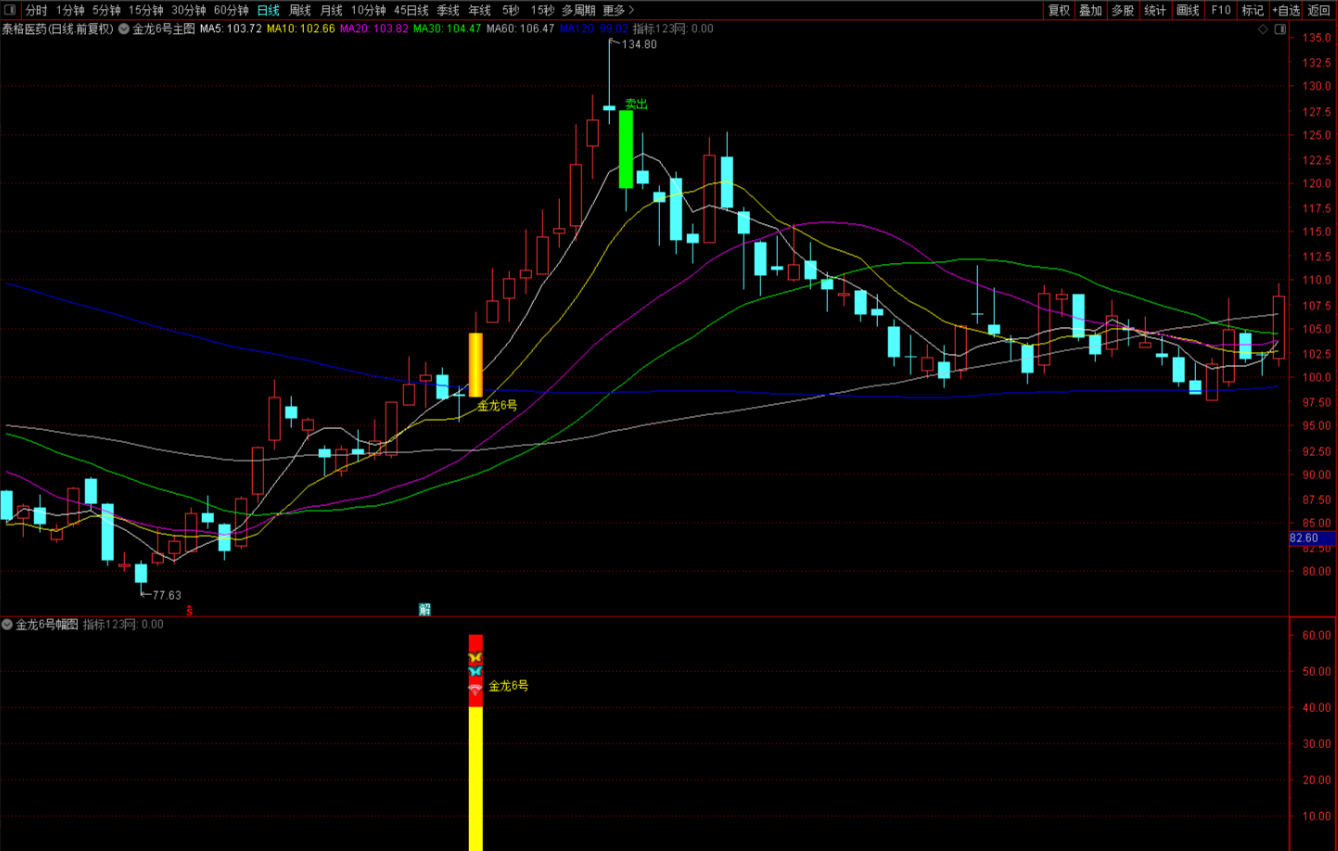This screenshot has height=851, width=1338.
Task: Open the 多周期 multi-period view
Action: [x=578, y=10]
